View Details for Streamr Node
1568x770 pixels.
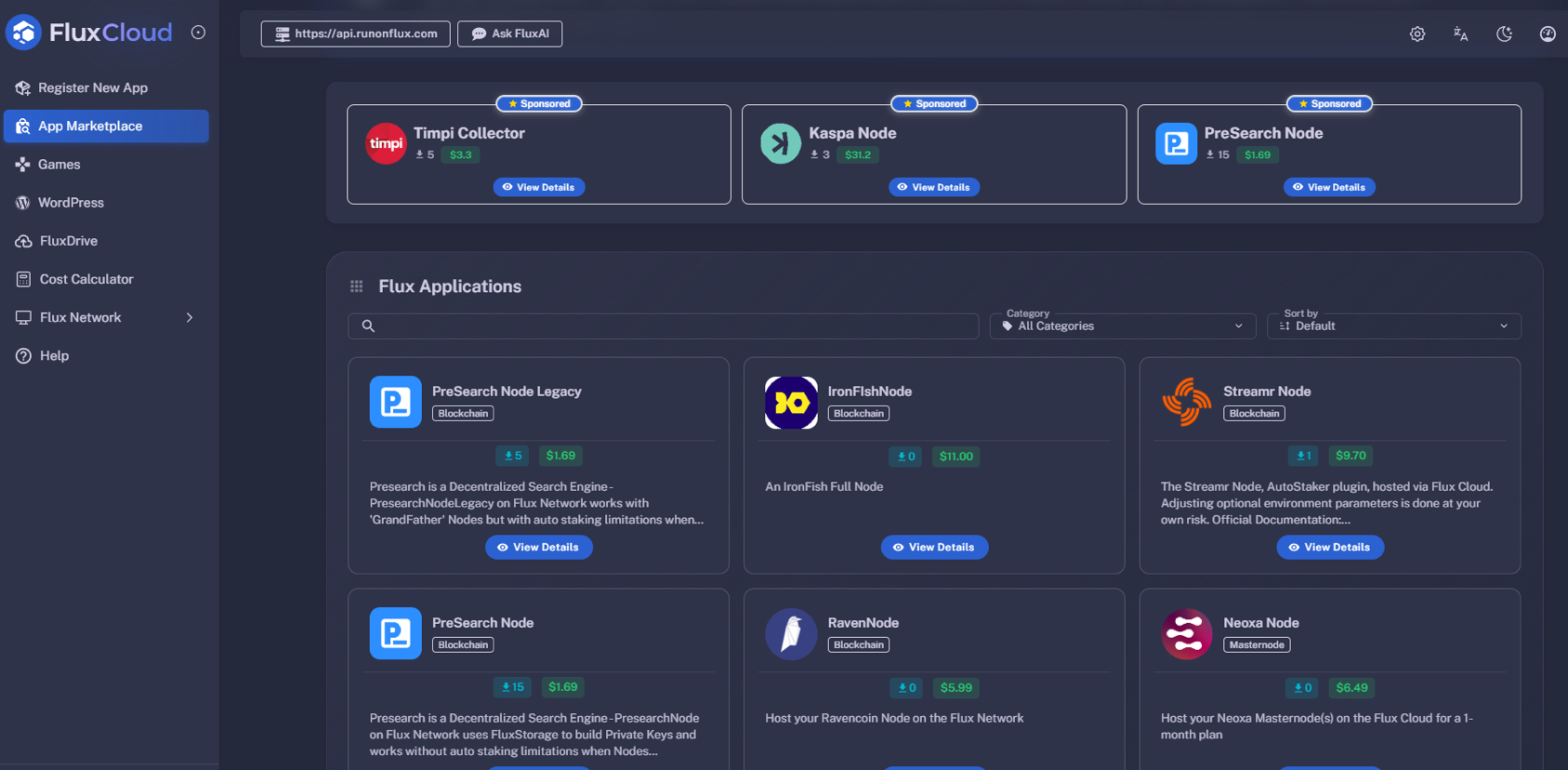[1330, 547]
